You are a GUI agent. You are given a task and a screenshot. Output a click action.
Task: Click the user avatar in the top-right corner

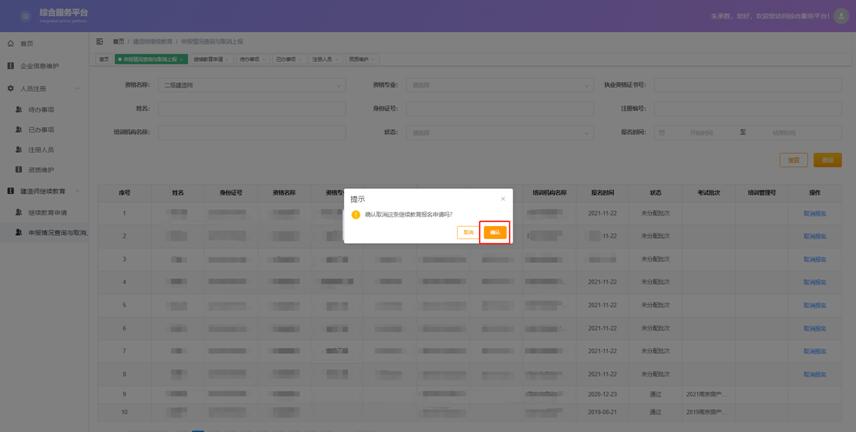click(843, 16)
